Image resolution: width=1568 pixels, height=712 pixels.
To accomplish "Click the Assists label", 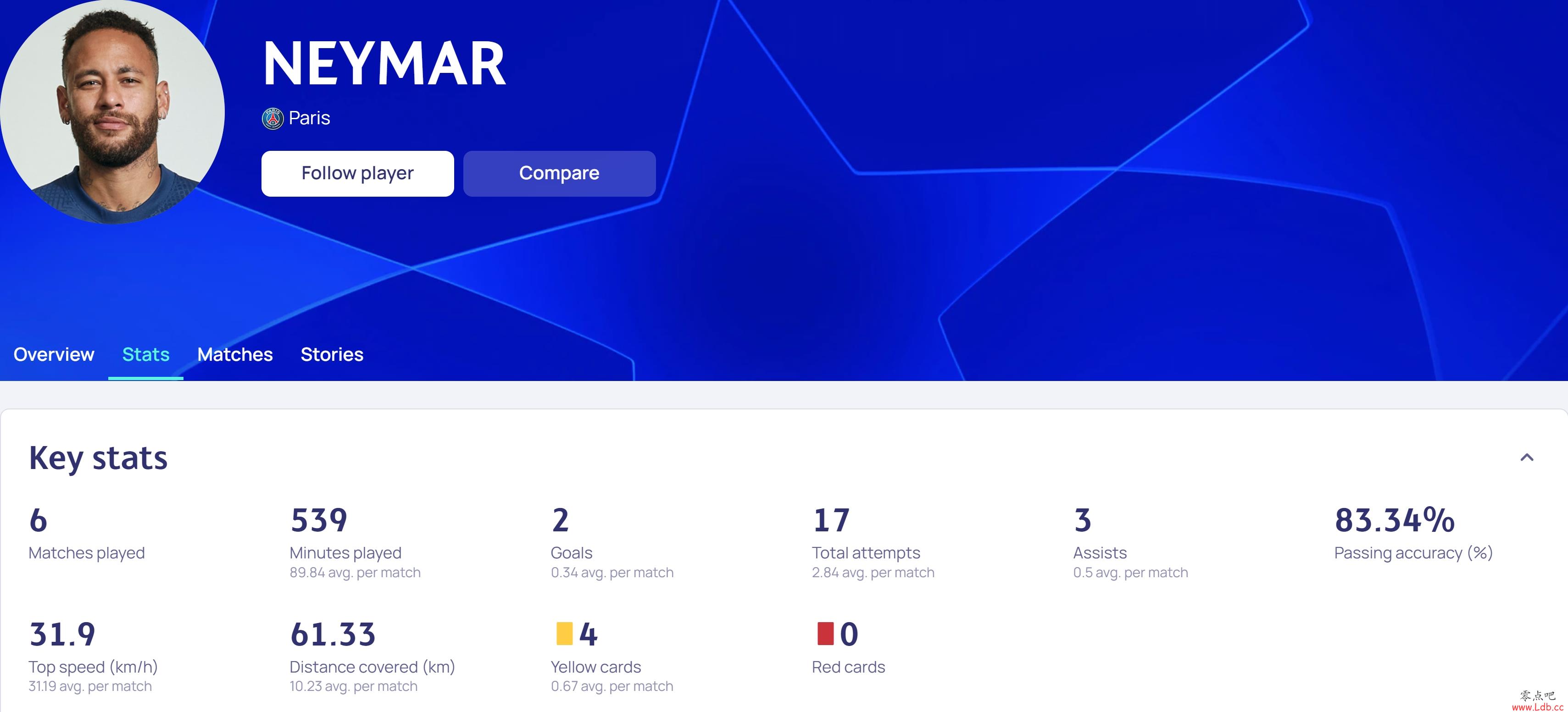I will (x=1100, y=552).
